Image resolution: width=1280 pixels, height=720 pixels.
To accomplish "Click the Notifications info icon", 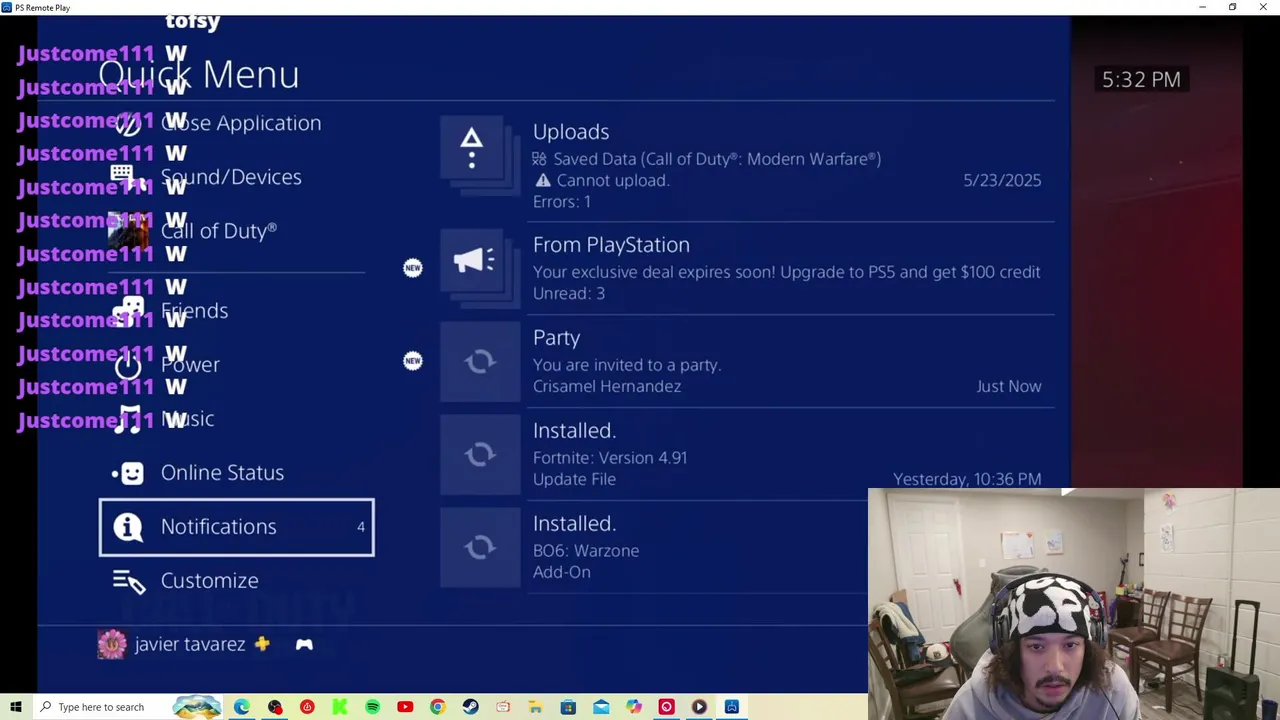I will coord(128,527).
